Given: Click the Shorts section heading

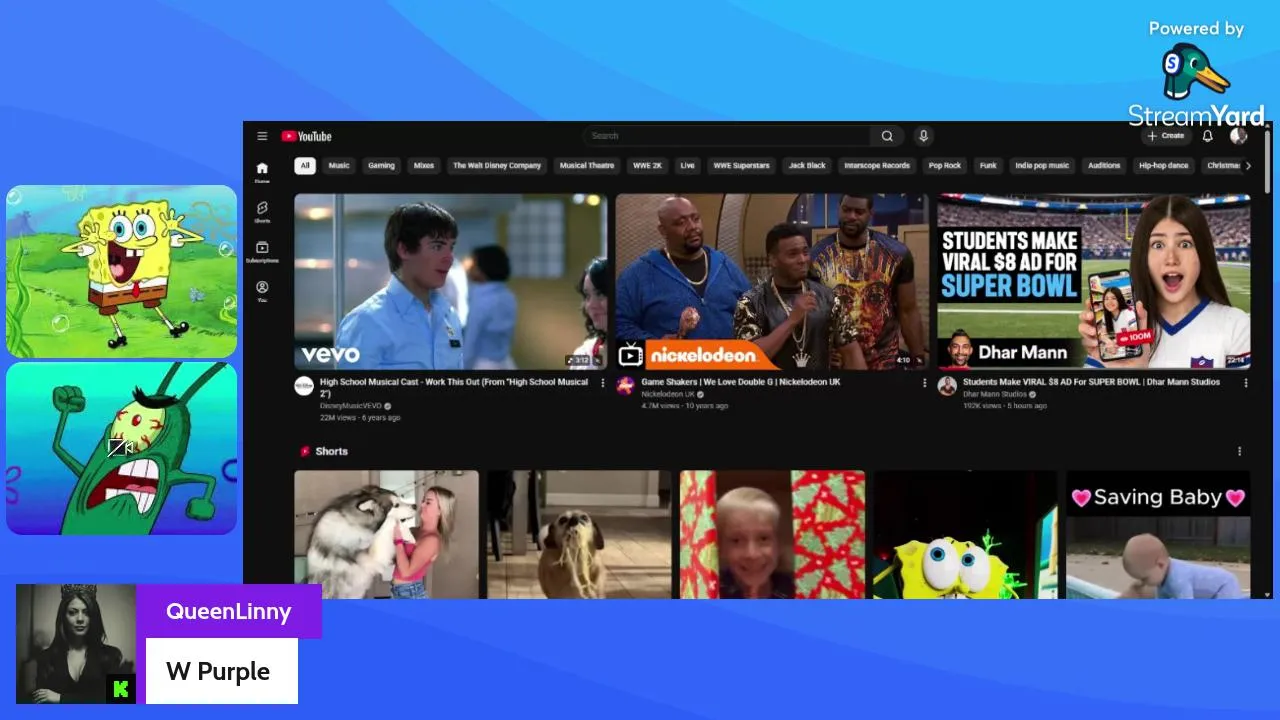Looking at the screenshot, I should pyautogui.click(x=331, y=451).
